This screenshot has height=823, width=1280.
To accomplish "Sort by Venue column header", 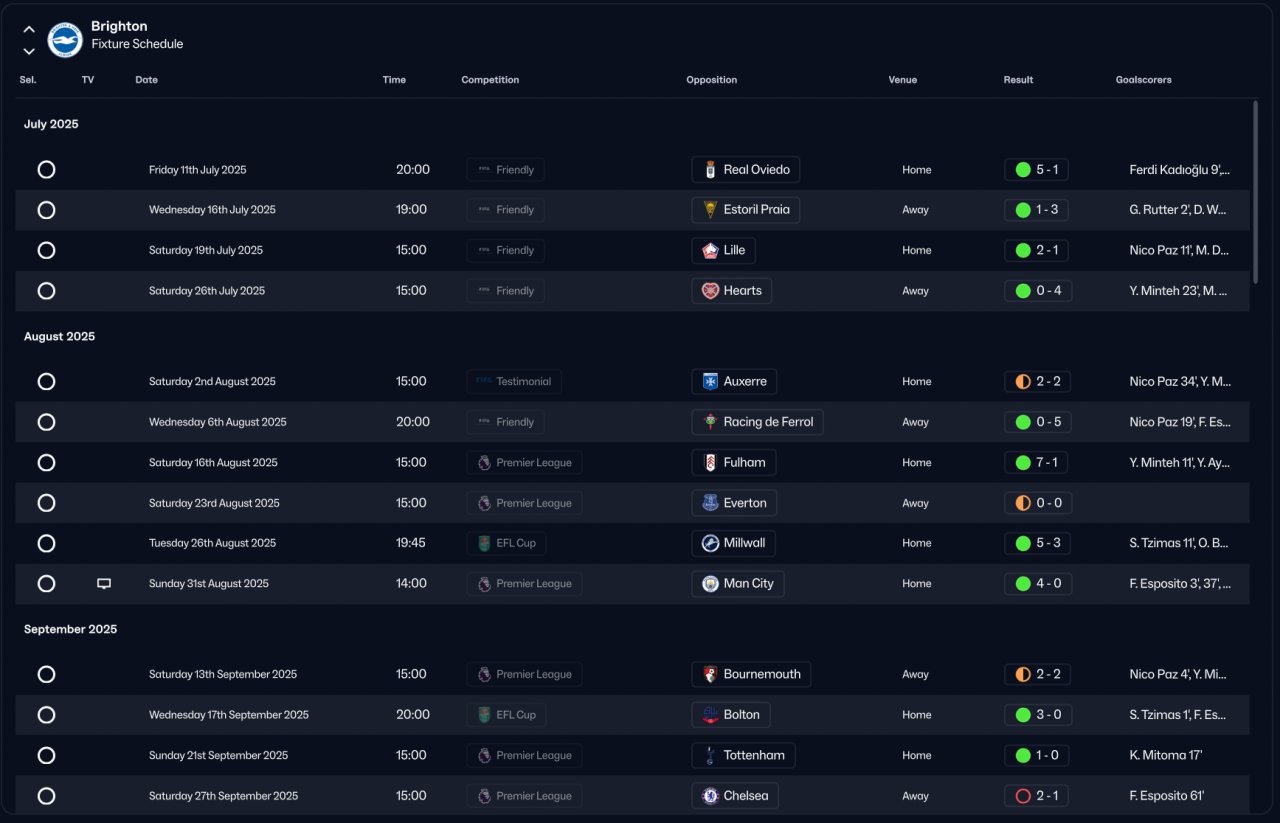I will 902,80.
